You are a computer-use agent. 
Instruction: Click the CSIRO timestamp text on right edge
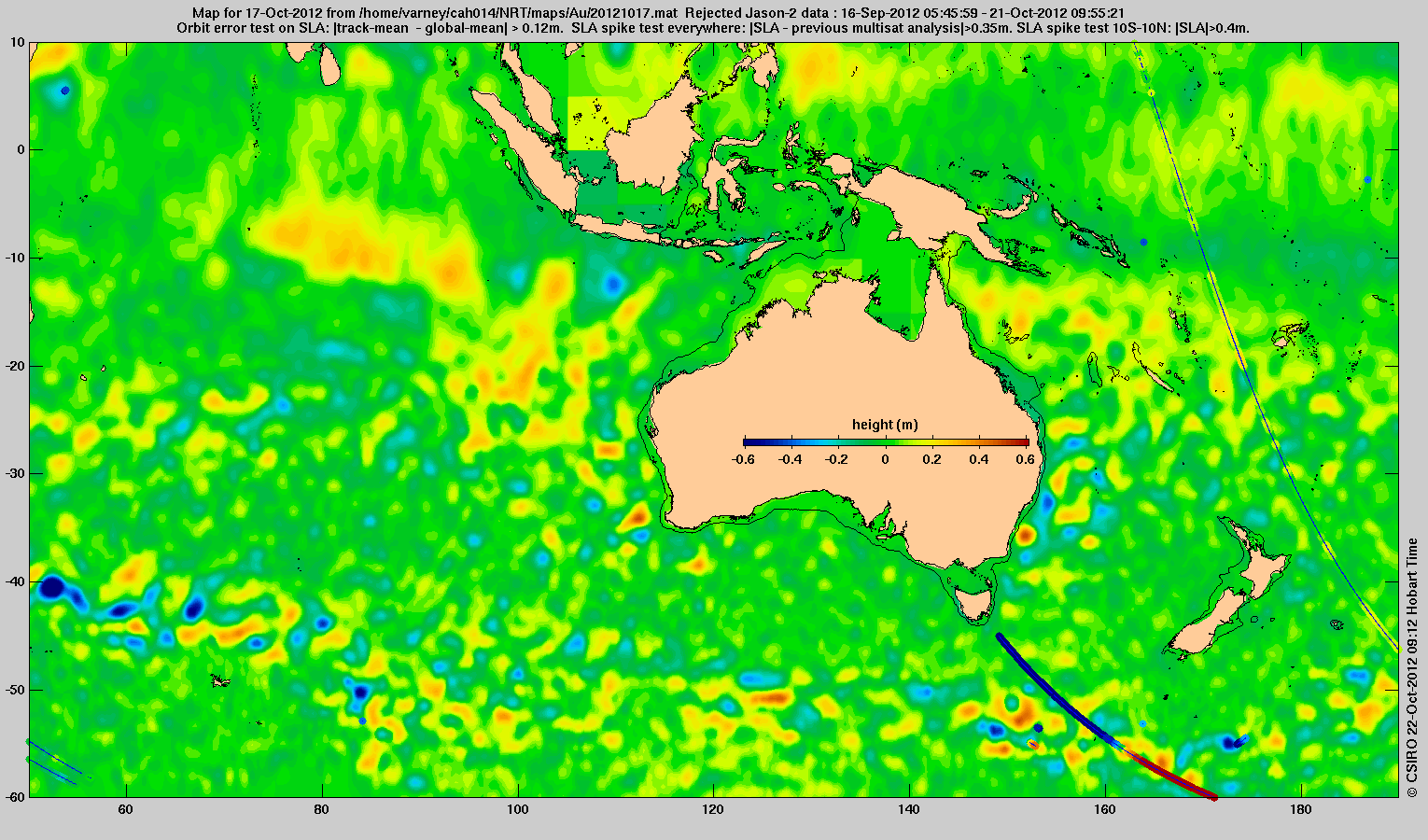(x=1413, y=666)
